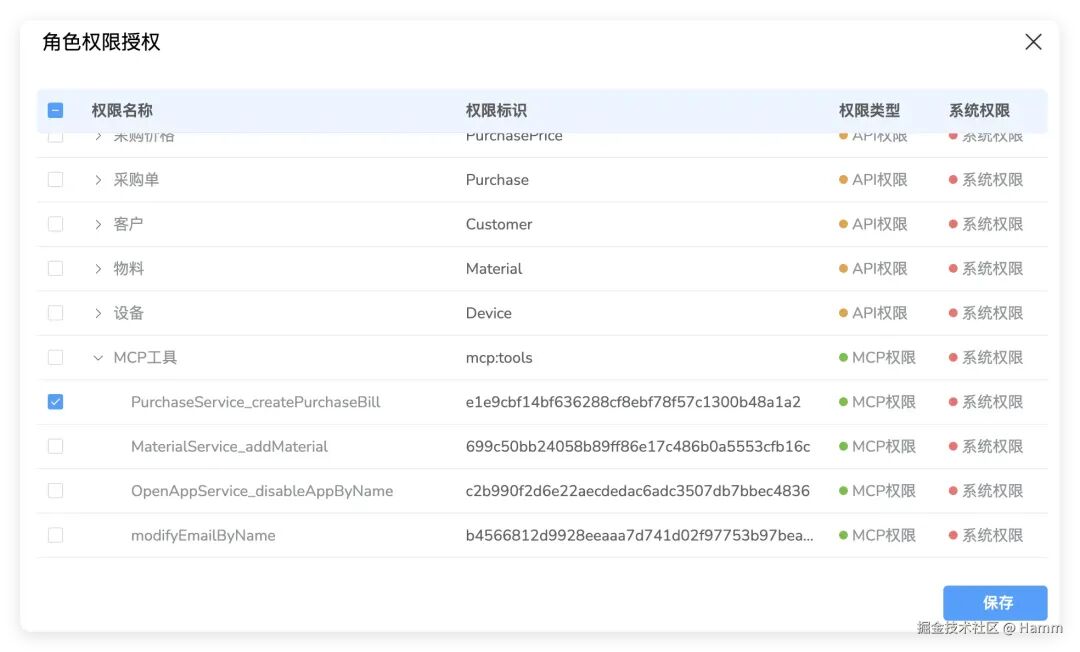Viewport: 1080px width, 652px height.
Task: Select the MCP工具 permission name
Action: point(145,358)
